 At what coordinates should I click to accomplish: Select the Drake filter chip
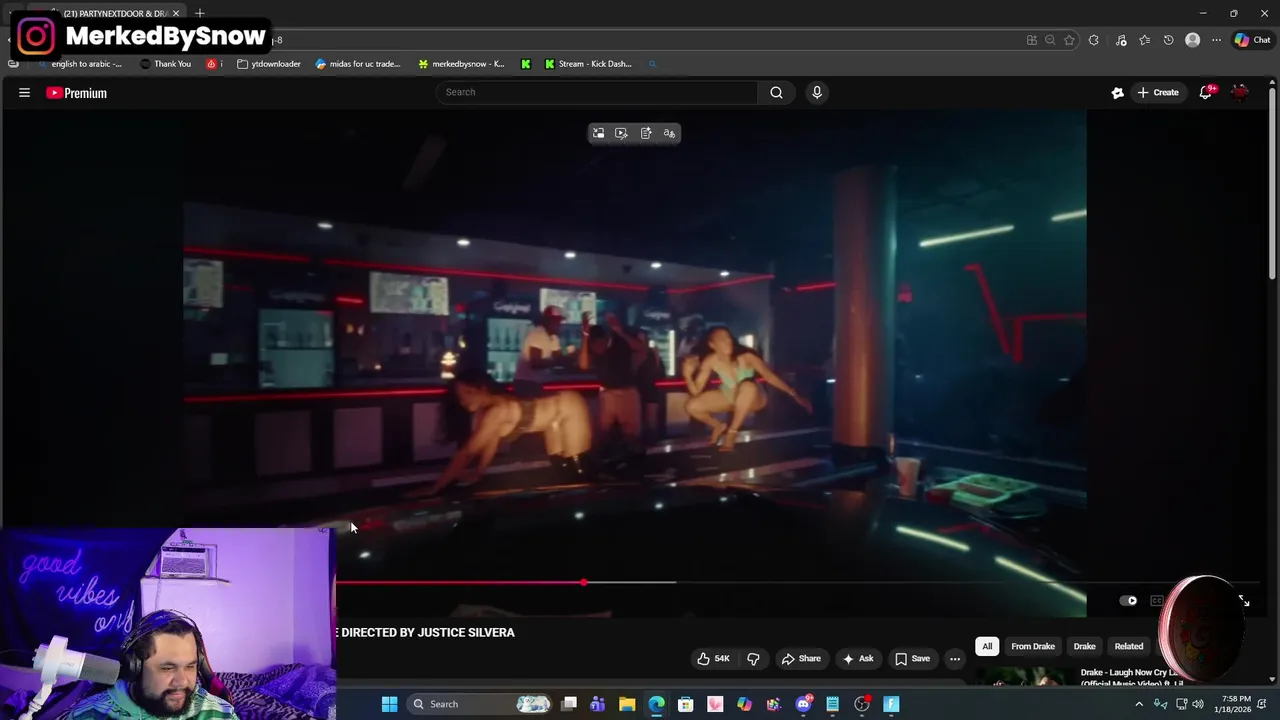point(1085,646)
